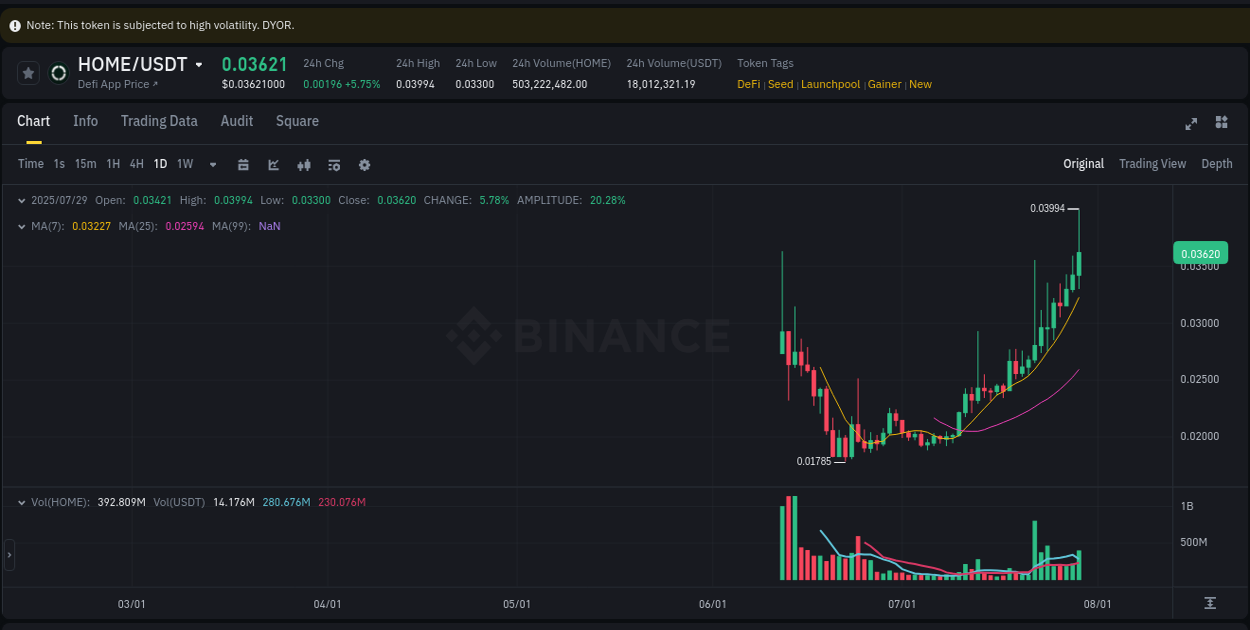Screen dimensions: 1250x630
Task: Open the layout widgets icon
Action: 1221,123
